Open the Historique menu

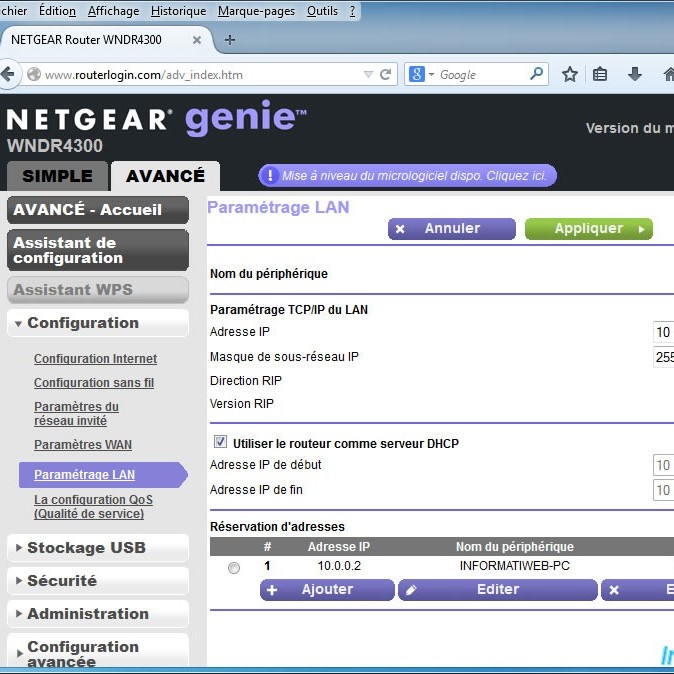click(x=178, y=11)
